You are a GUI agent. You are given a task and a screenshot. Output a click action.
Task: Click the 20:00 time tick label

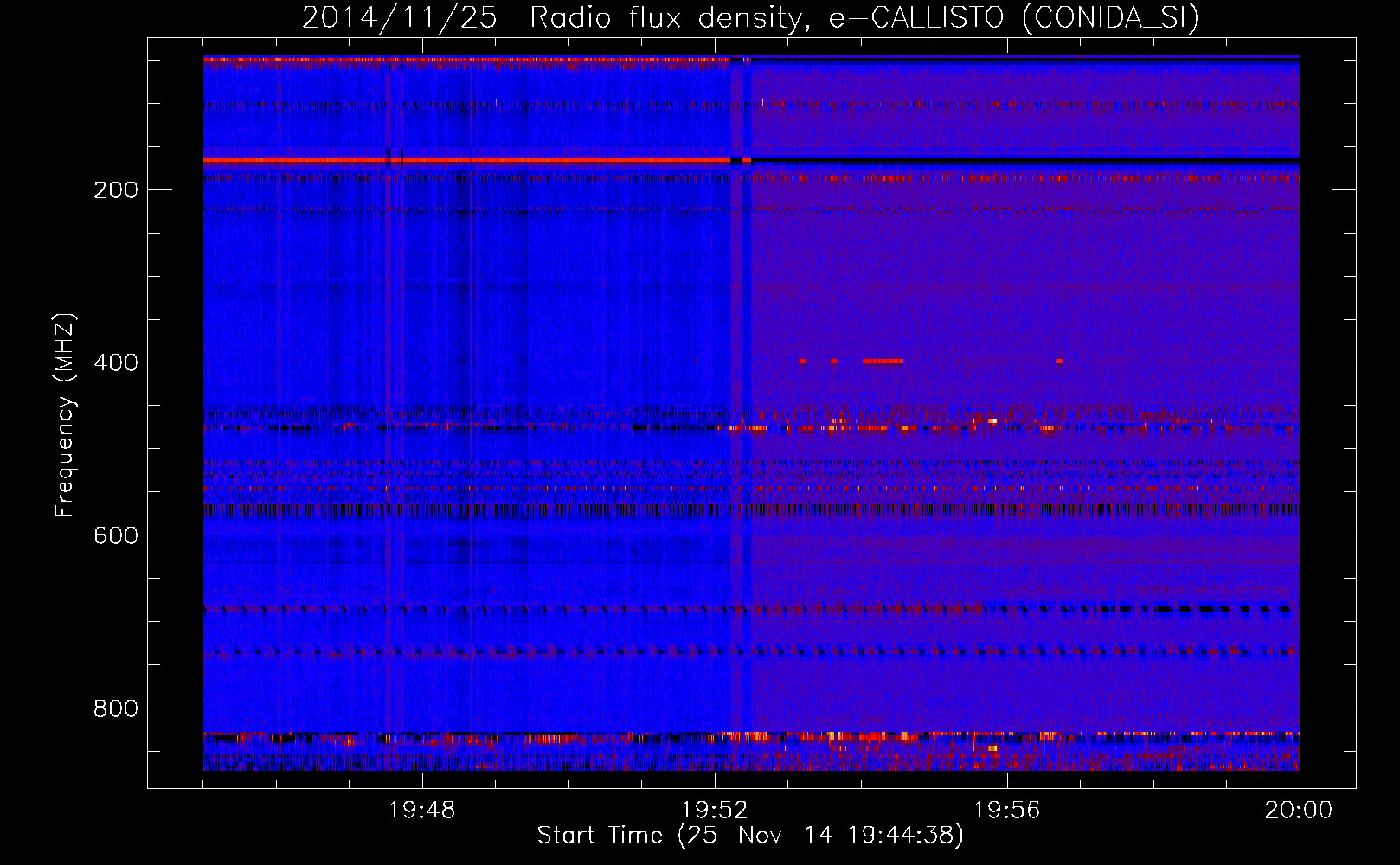(1299, 811)
